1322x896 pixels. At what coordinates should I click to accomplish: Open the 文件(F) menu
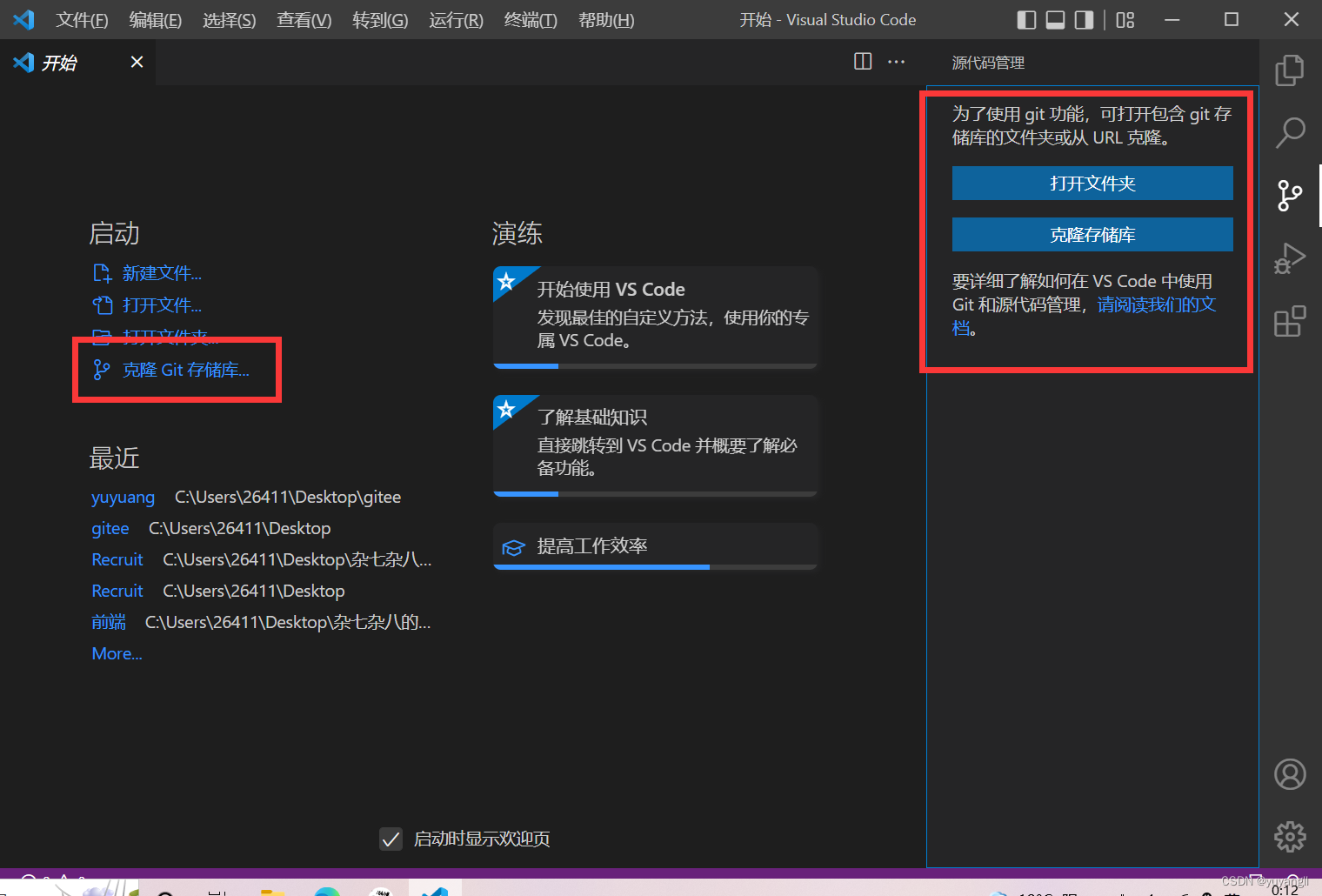[82, 20]
